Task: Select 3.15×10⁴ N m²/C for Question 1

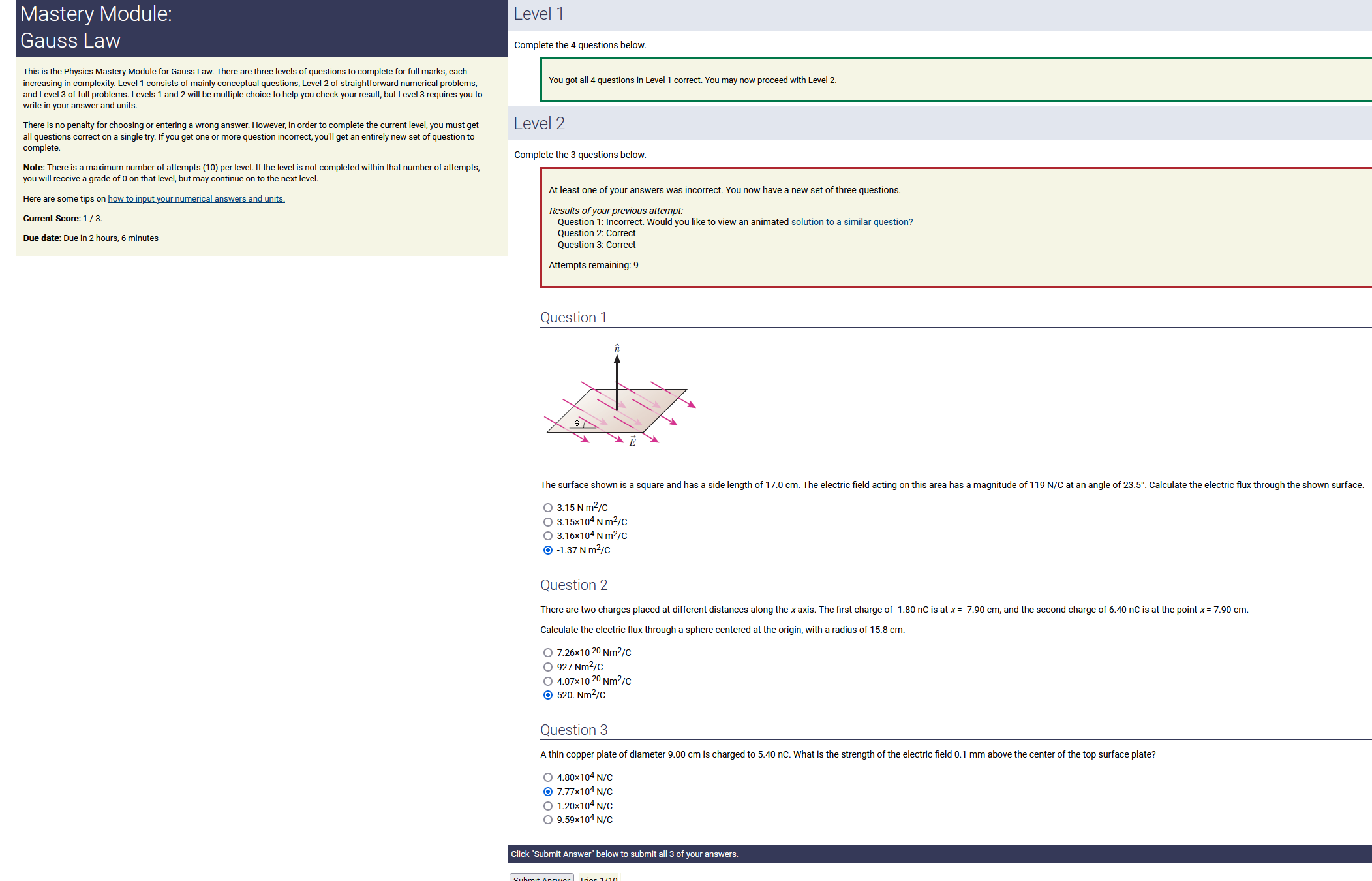Action: (x=548, y=522)
